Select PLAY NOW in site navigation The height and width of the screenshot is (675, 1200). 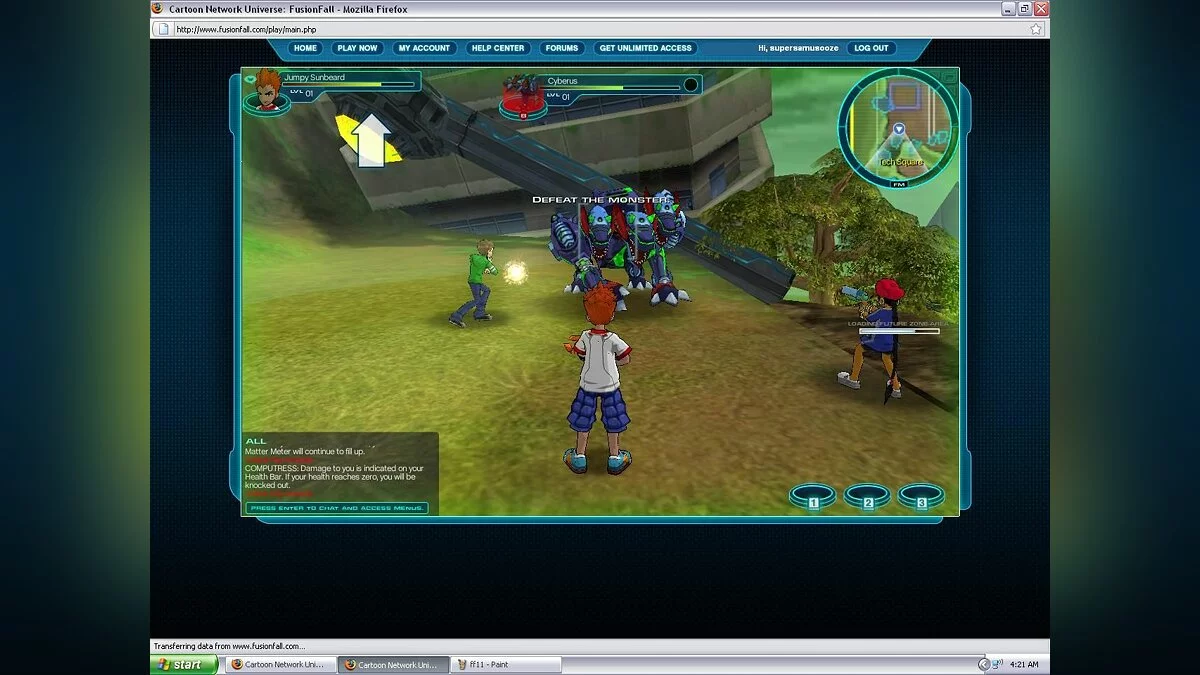click(x=357, y=48)
